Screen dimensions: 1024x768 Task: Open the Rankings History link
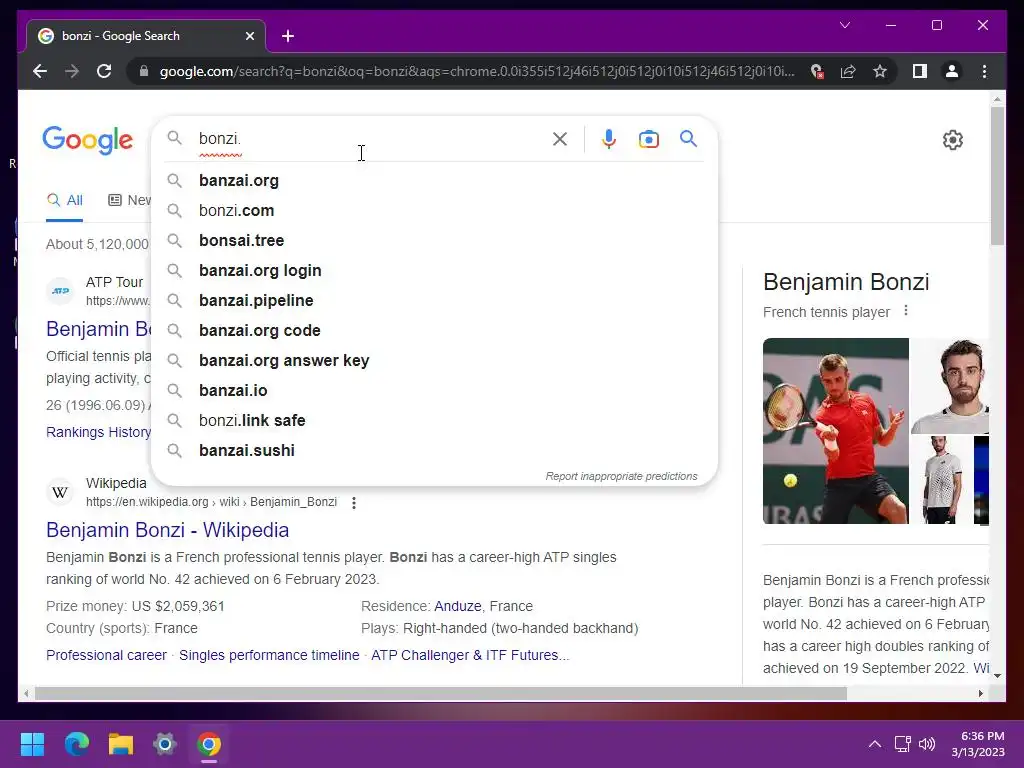98,432
